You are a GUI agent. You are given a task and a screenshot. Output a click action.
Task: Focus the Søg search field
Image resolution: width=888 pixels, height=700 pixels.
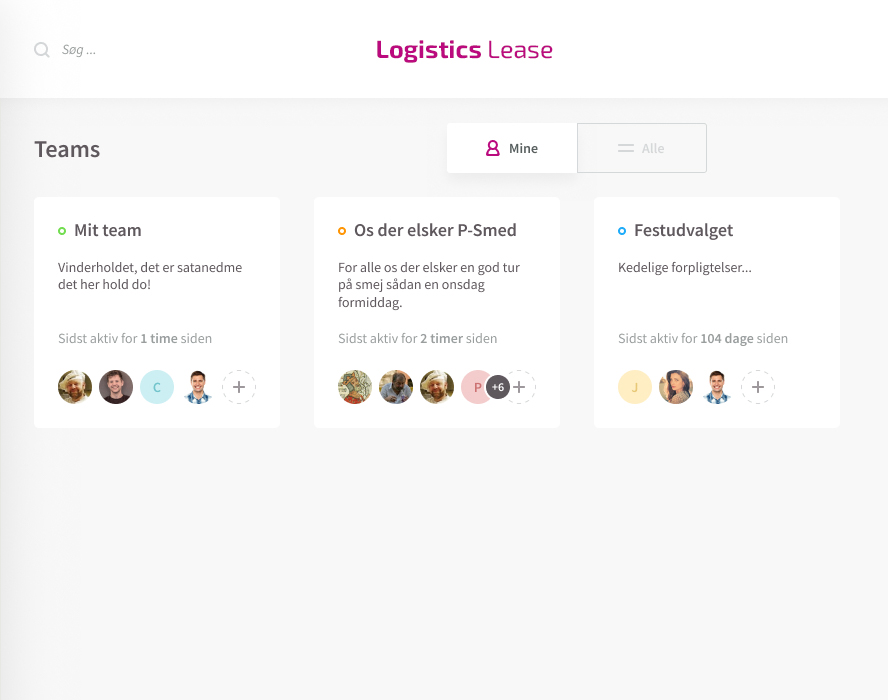170,50
